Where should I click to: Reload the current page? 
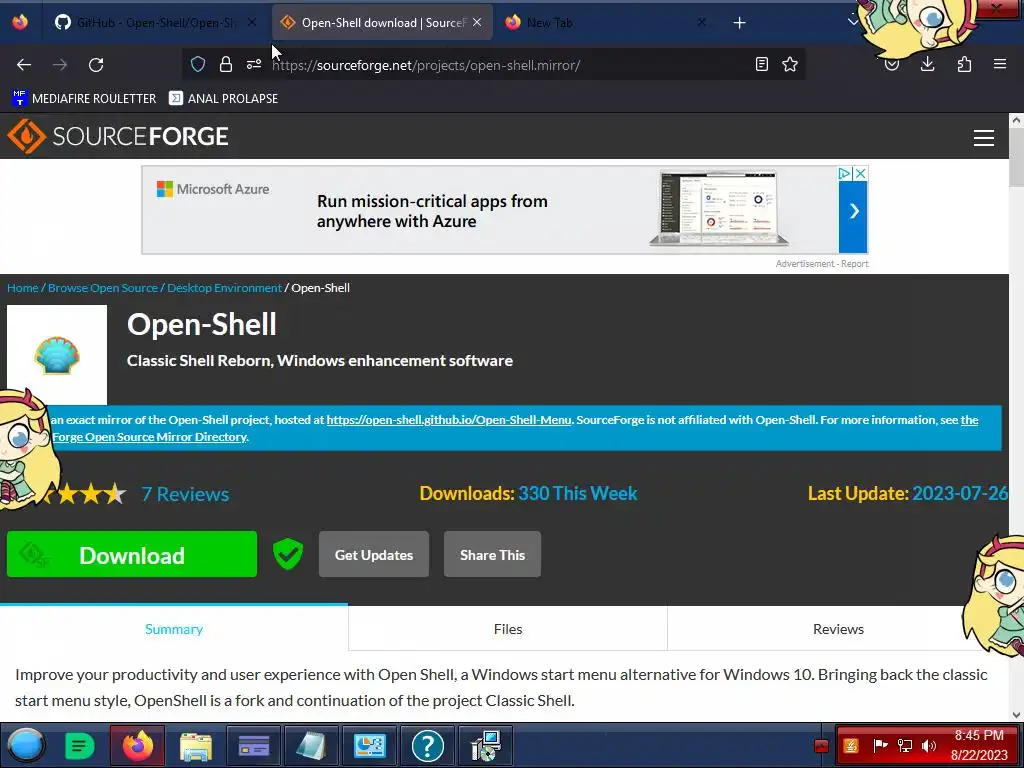tap(96, 65)
